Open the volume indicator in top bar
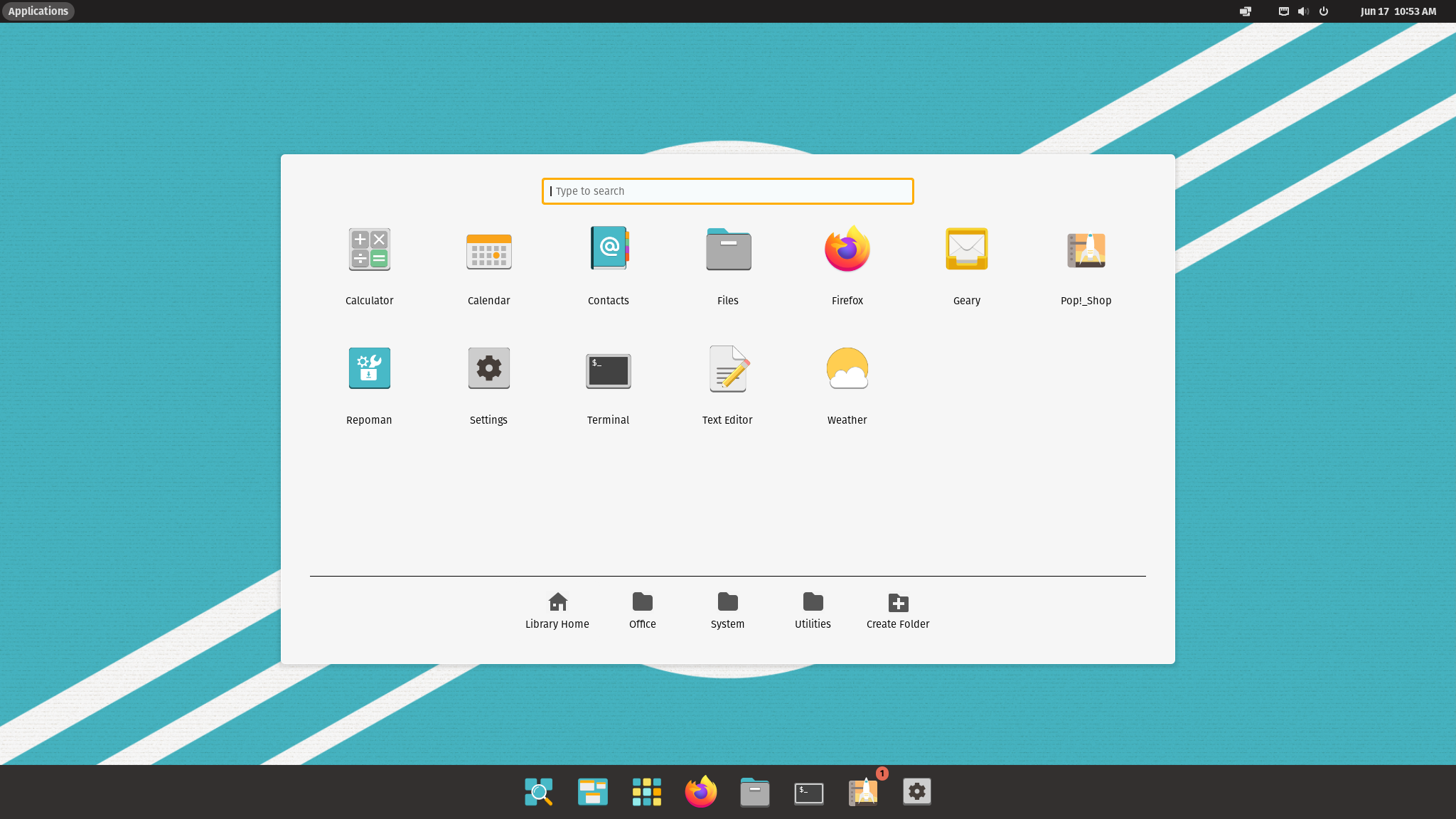 [x=1303, y=11]
